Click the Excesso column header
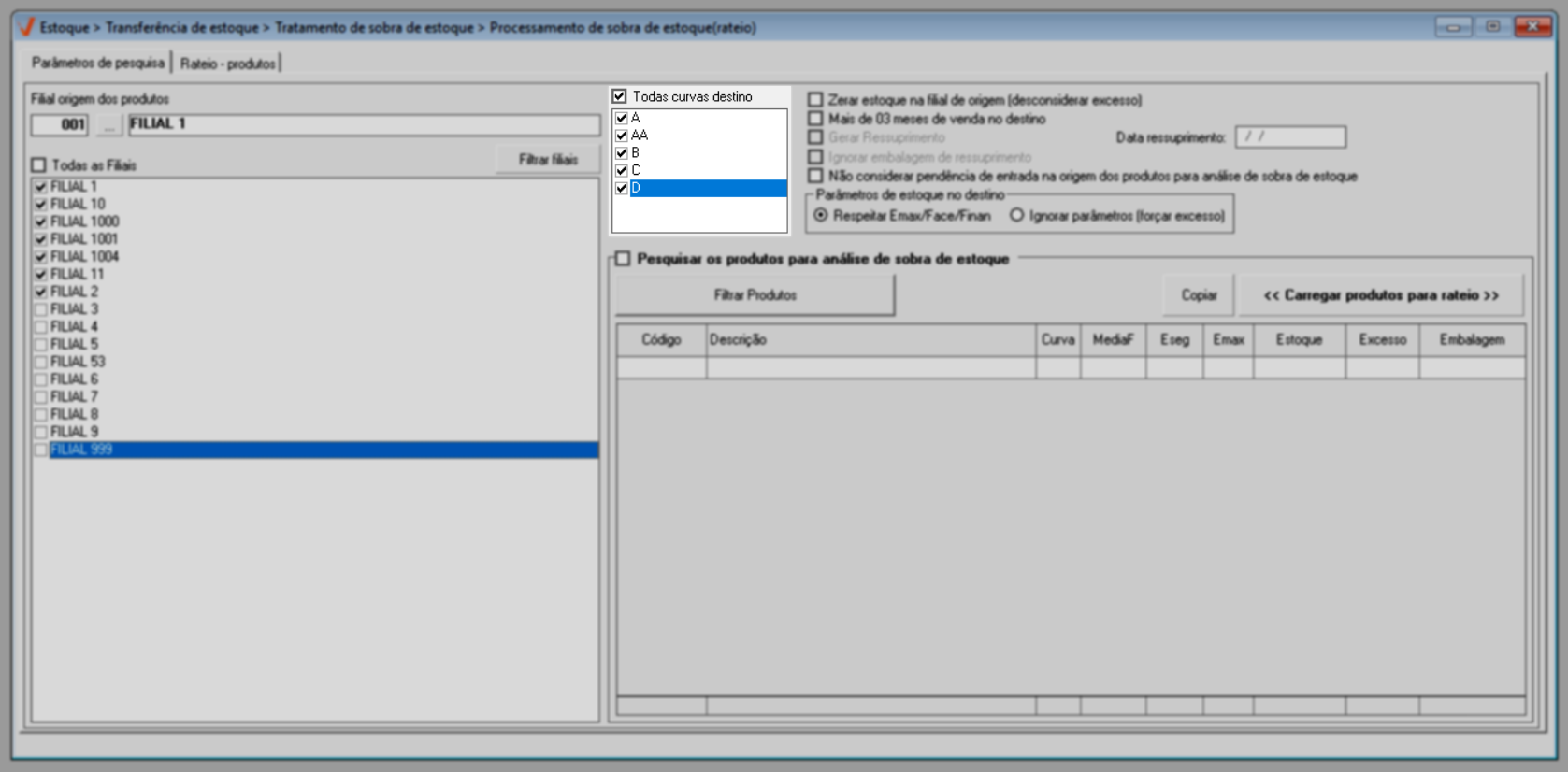The height and width of the screenshot is (772, 1568). point(1383,340)
